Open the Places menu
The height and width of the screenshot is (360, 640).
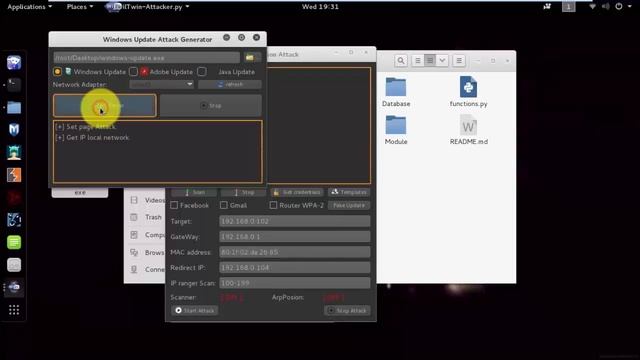[x=80, y=7]
